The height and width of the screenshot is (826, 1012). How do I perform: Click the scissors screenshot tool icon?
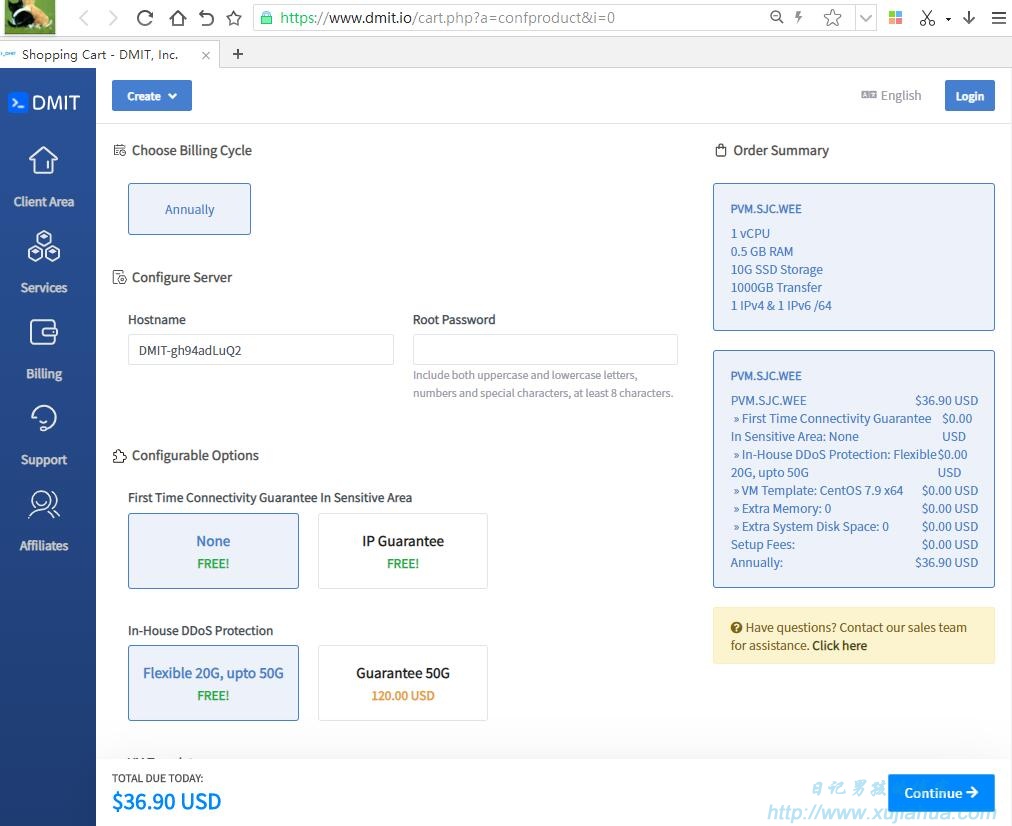(927, 18)
